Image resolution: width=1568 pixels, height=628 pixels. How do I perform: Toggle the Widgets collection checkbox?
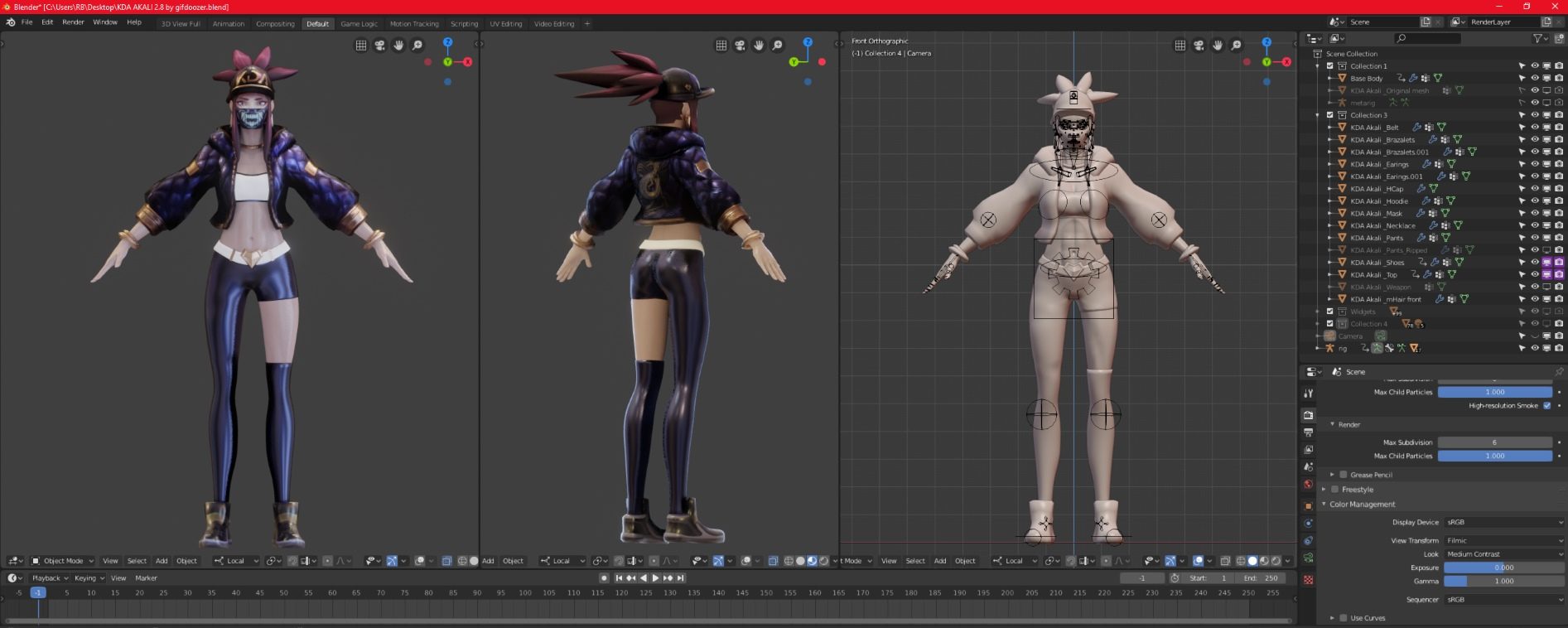click(x=1330, y=312)
